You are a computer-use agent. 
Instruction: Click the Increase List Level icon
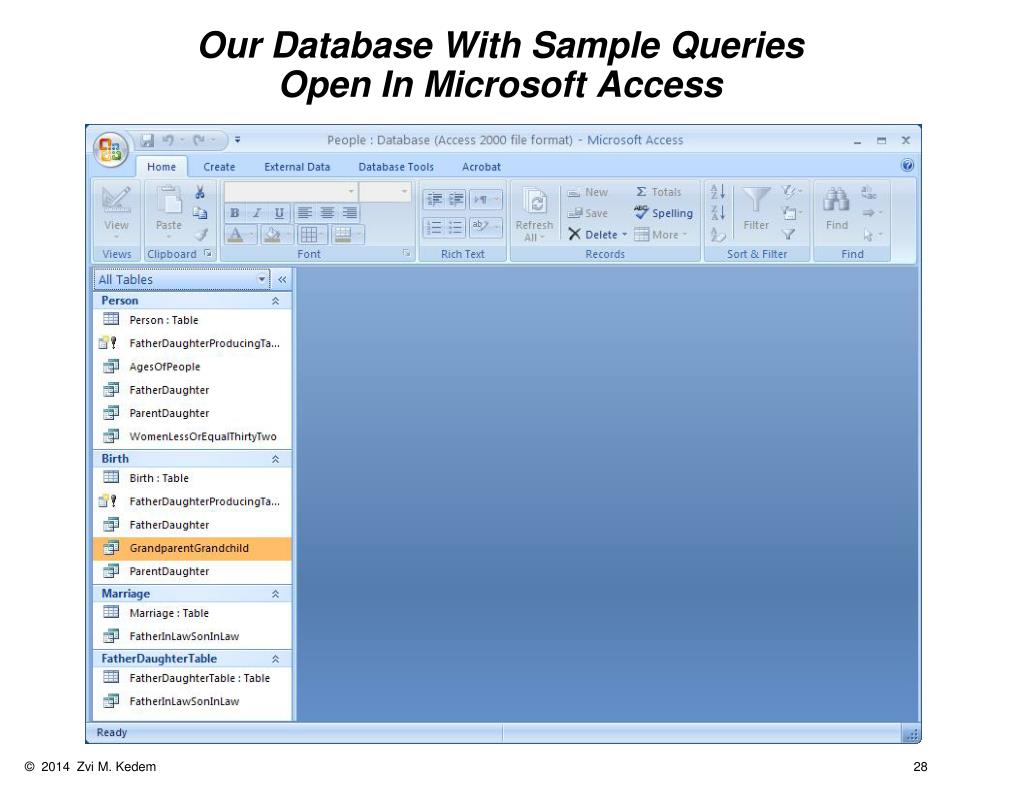click(456, 199)
